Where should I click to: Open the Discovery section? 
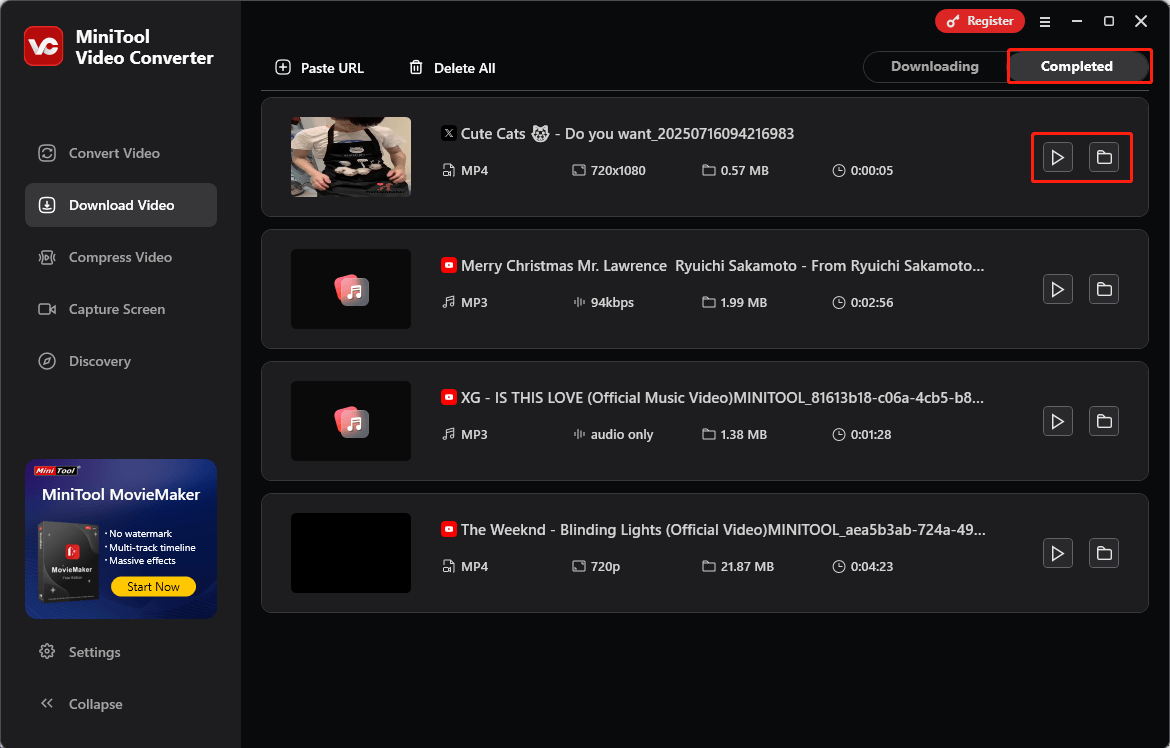[121, 361]
